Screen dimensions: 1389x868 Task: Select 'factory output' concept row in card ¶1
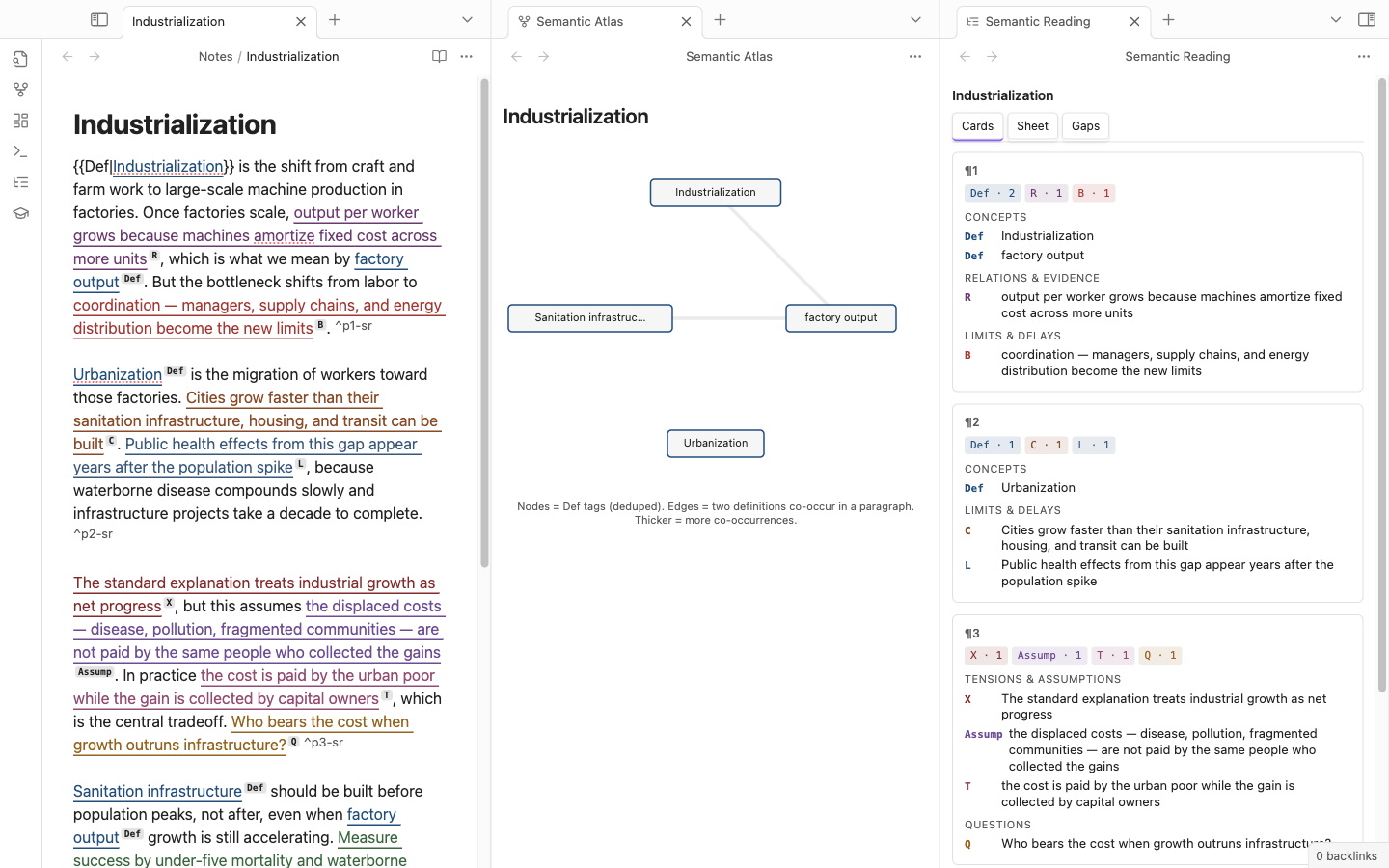(x=1157, y=256)
